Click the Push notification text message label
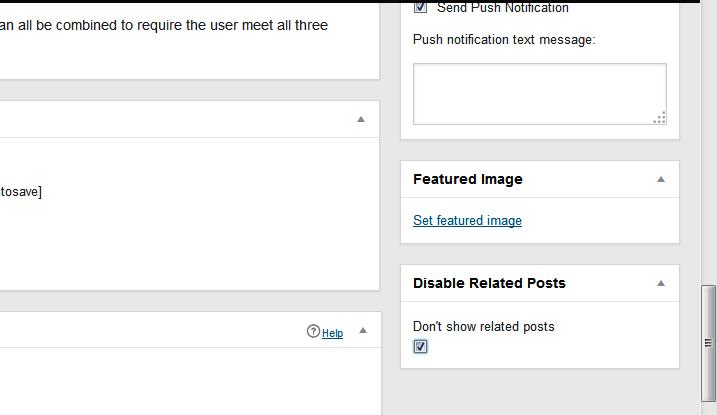This screenshot has width=717, height=415. pos(504,40)
